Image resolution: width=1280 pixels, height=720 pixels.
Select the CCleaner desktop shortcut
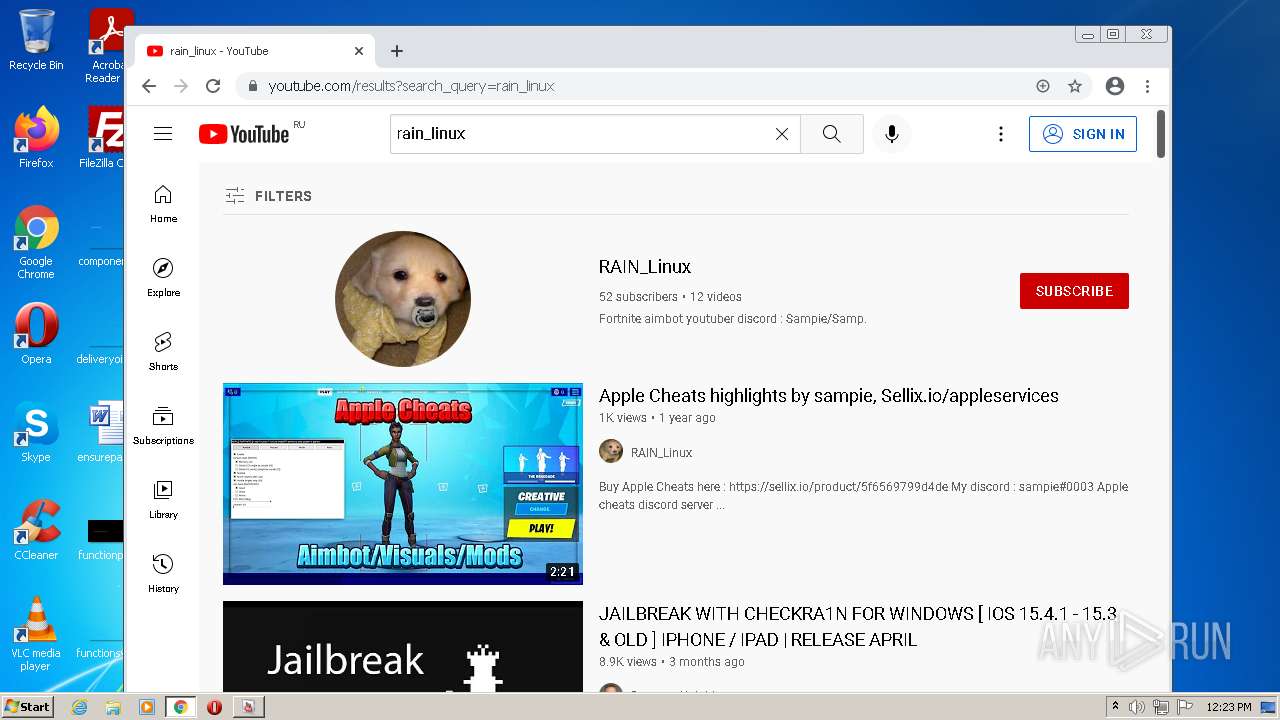click(36, 530)
